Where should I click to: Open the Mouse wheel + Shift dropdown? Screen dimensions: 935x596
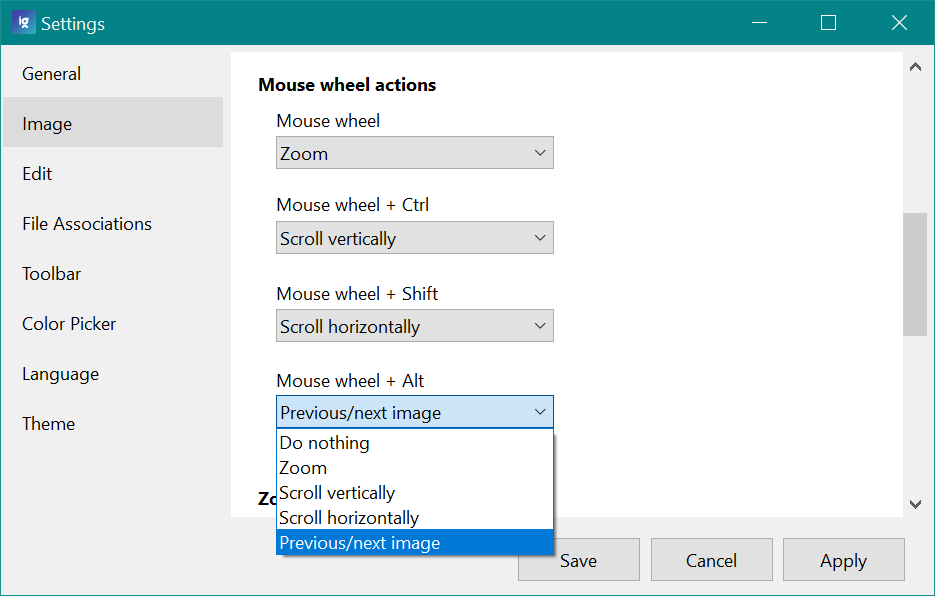coord(414,326)
